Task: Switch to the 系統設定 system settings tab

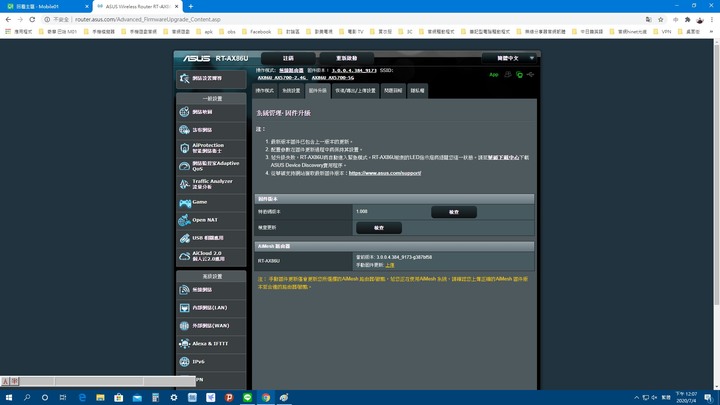Action: click(291, 90)
